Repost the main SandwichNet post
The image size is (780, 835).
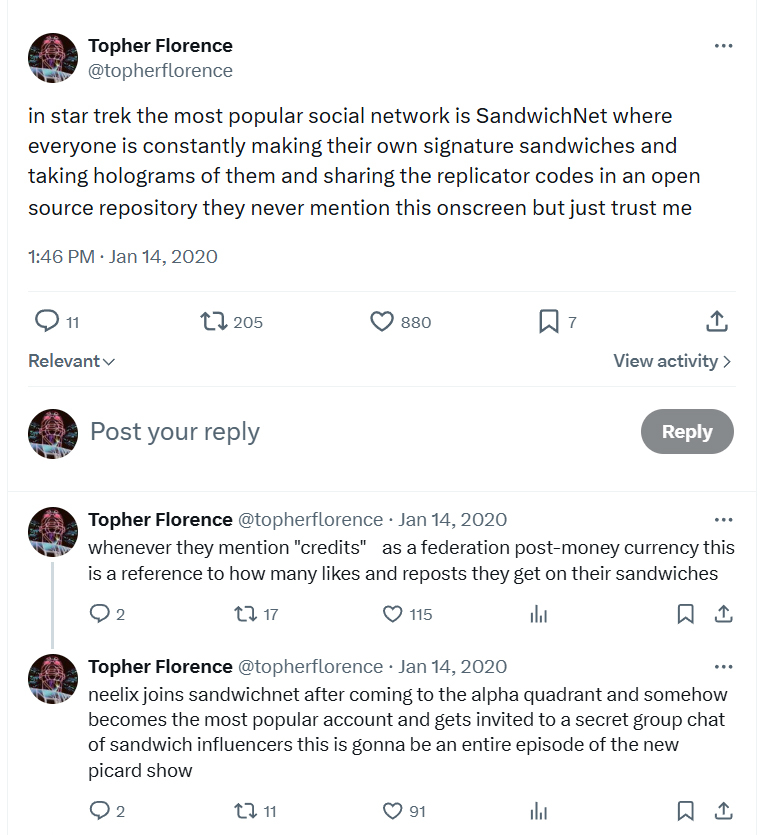pyautogui.click(x=212, y=321)
